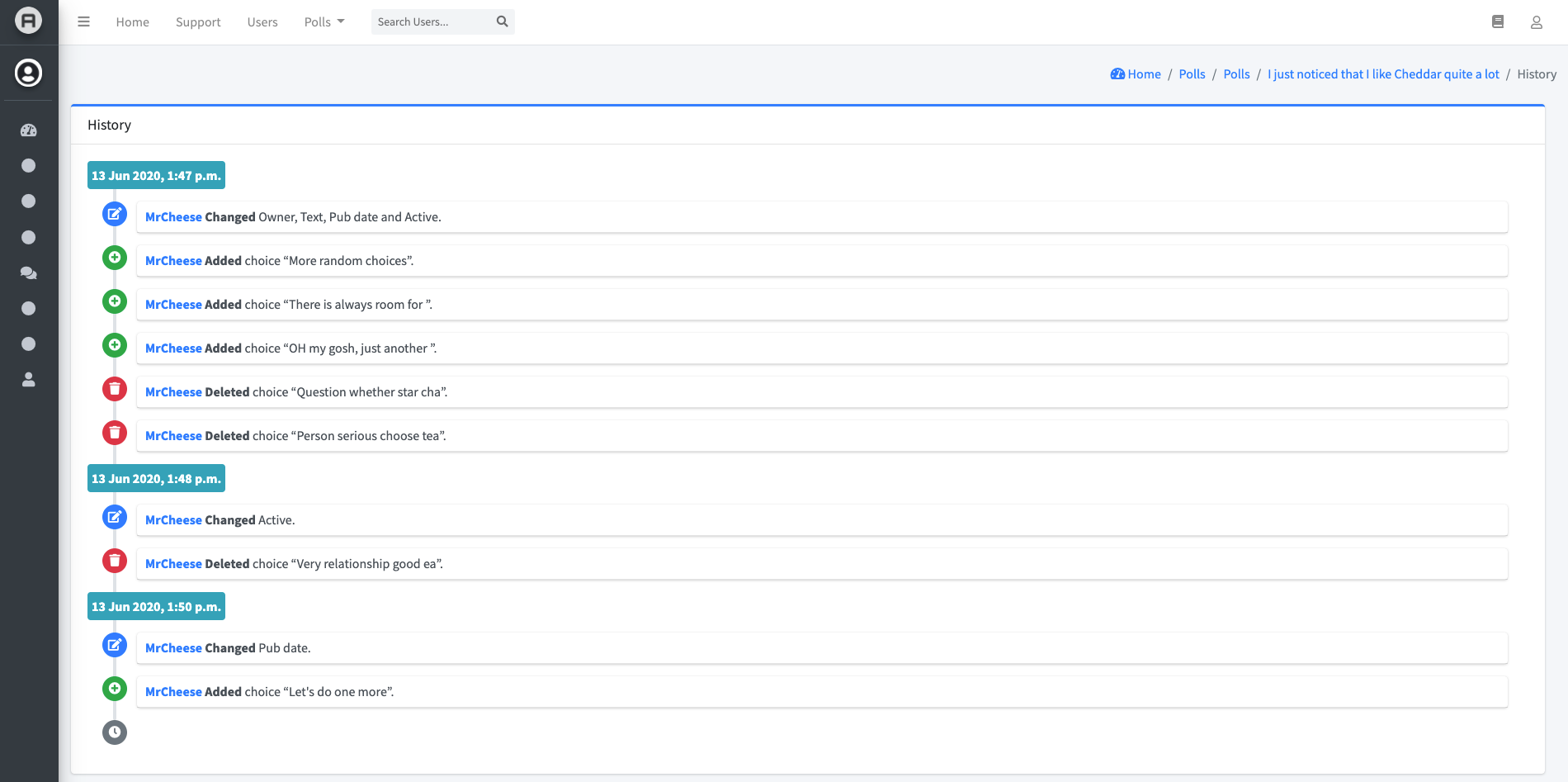Click the 13 Jun 2020, 1:48 p.m. timeline label
Viewport: 1568px width, 782px height.
(156, 479)
